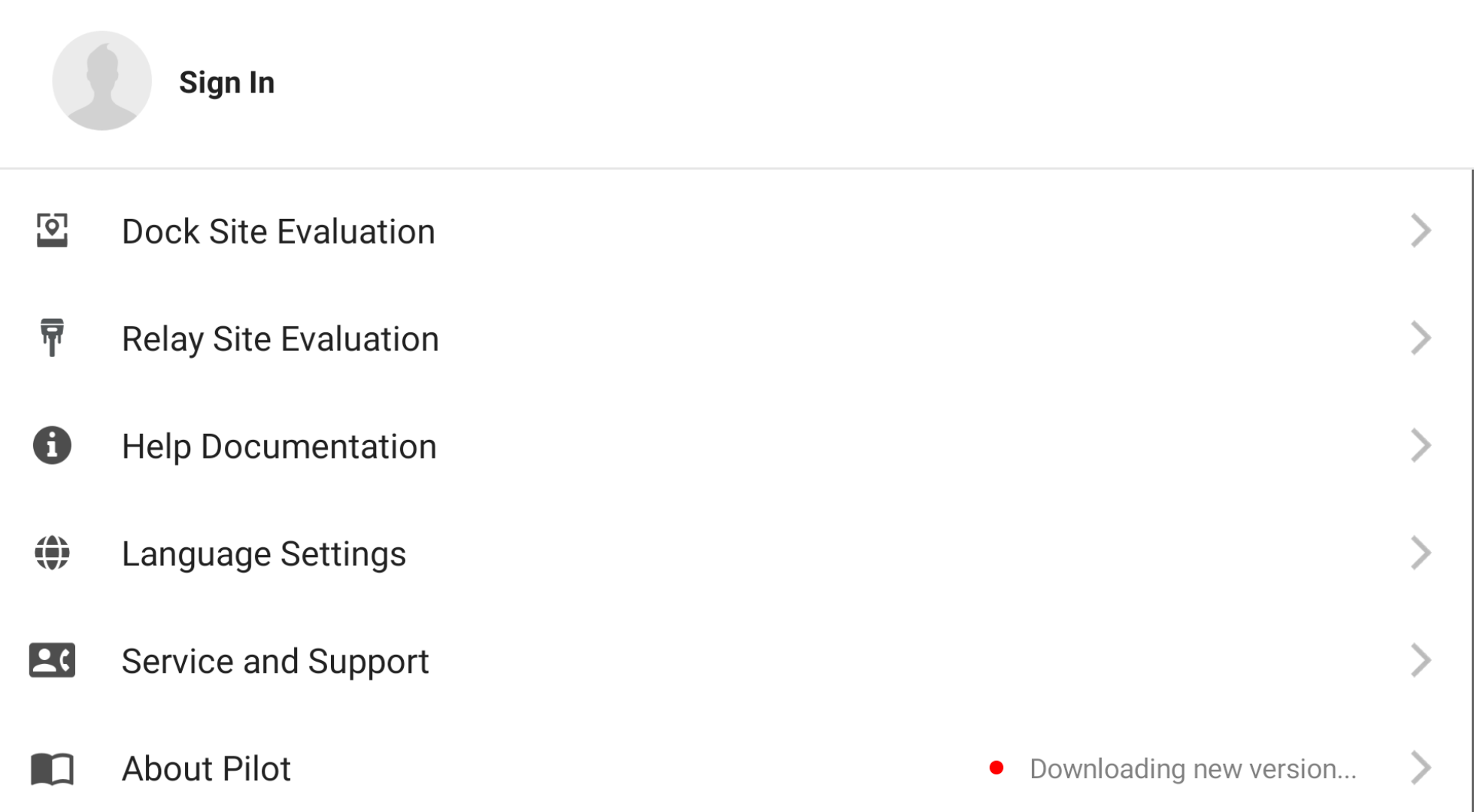
Task: Click the red update notification dot
Action: click(x=998, y=768)
